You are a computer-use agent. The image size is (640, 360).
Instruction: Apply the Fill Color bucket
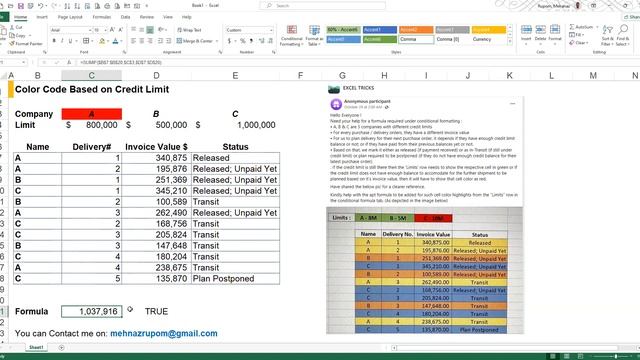[102, 41]
